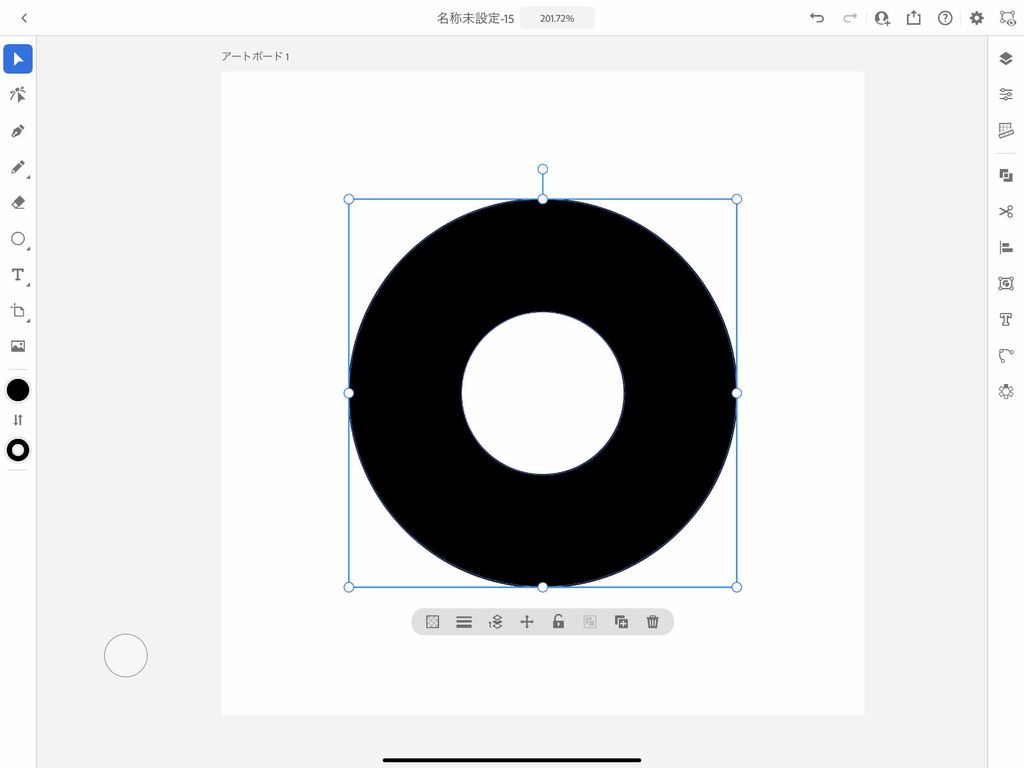The width and height of the screenshot is (1024, 768).
Task: Open the document title 名称未設定-15
Action: (475, 18)
